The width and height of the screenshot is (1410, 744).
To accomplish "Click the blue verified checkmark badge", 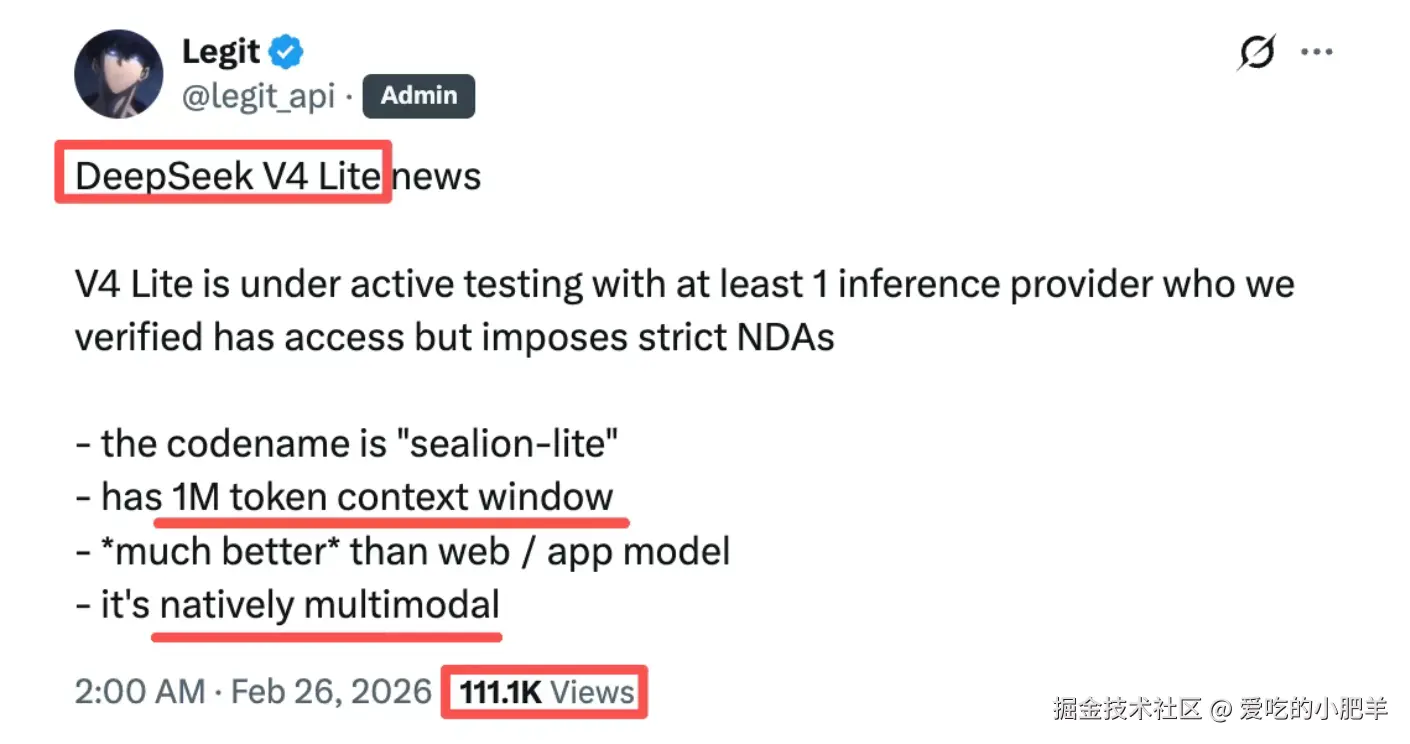I will [x=288, y=51].
